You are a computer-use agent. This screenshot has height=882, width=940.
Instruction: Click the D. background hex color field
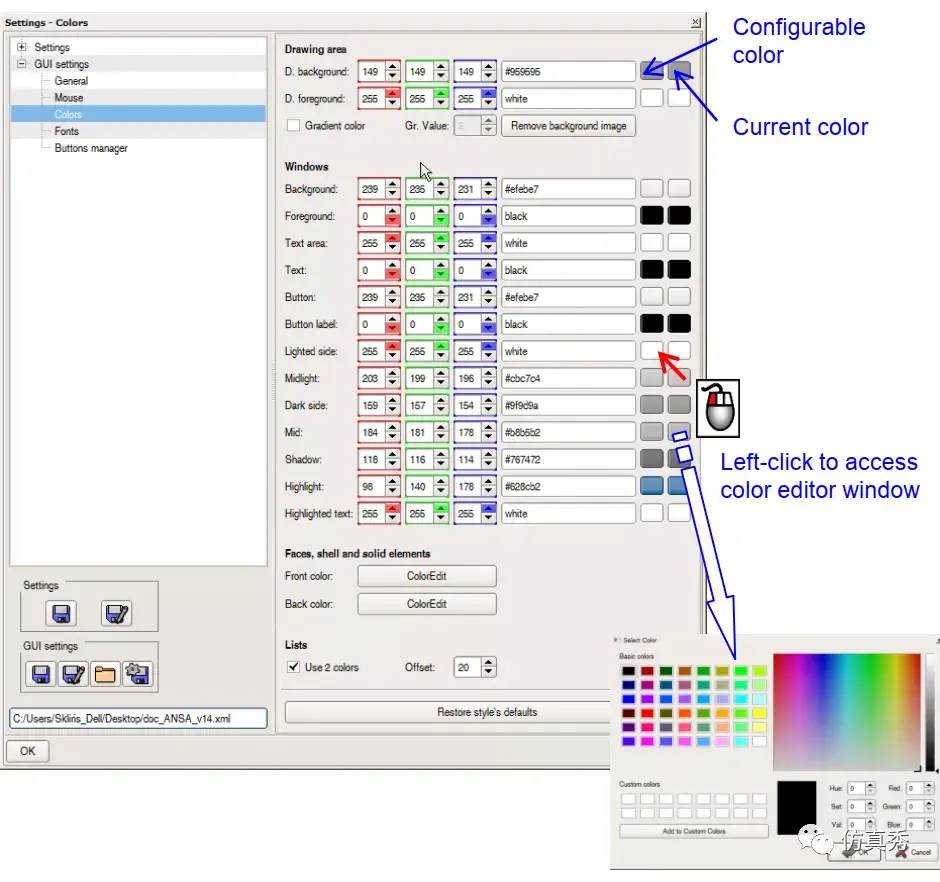coord(568,71)
